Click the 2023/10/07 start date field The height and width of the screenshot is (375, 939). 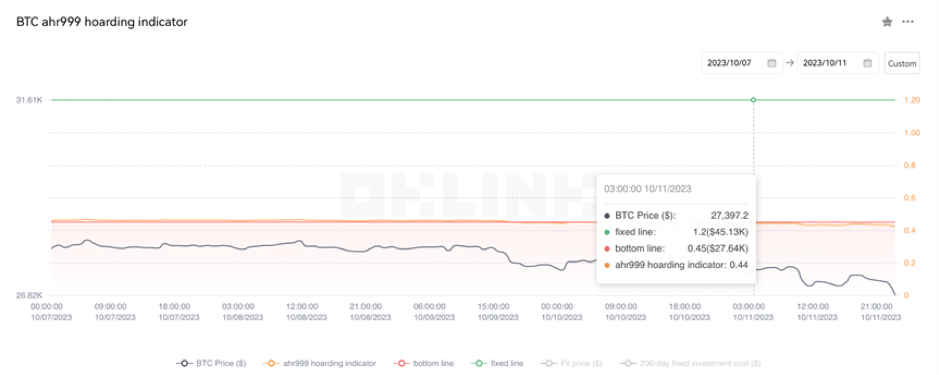[x=742, y=63]
